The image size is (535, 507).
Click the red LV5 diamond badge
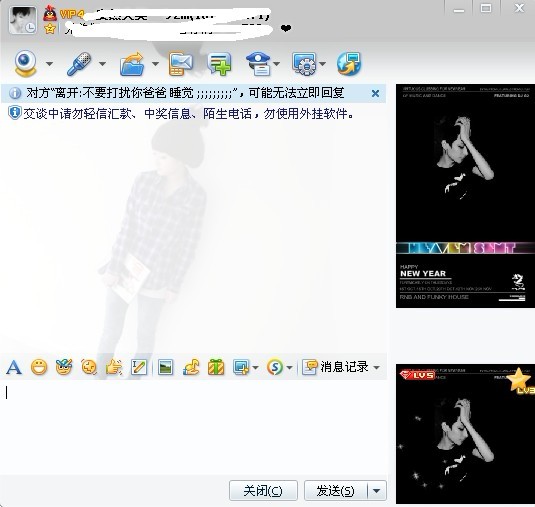pyautogui.click(x=417, y=375)
